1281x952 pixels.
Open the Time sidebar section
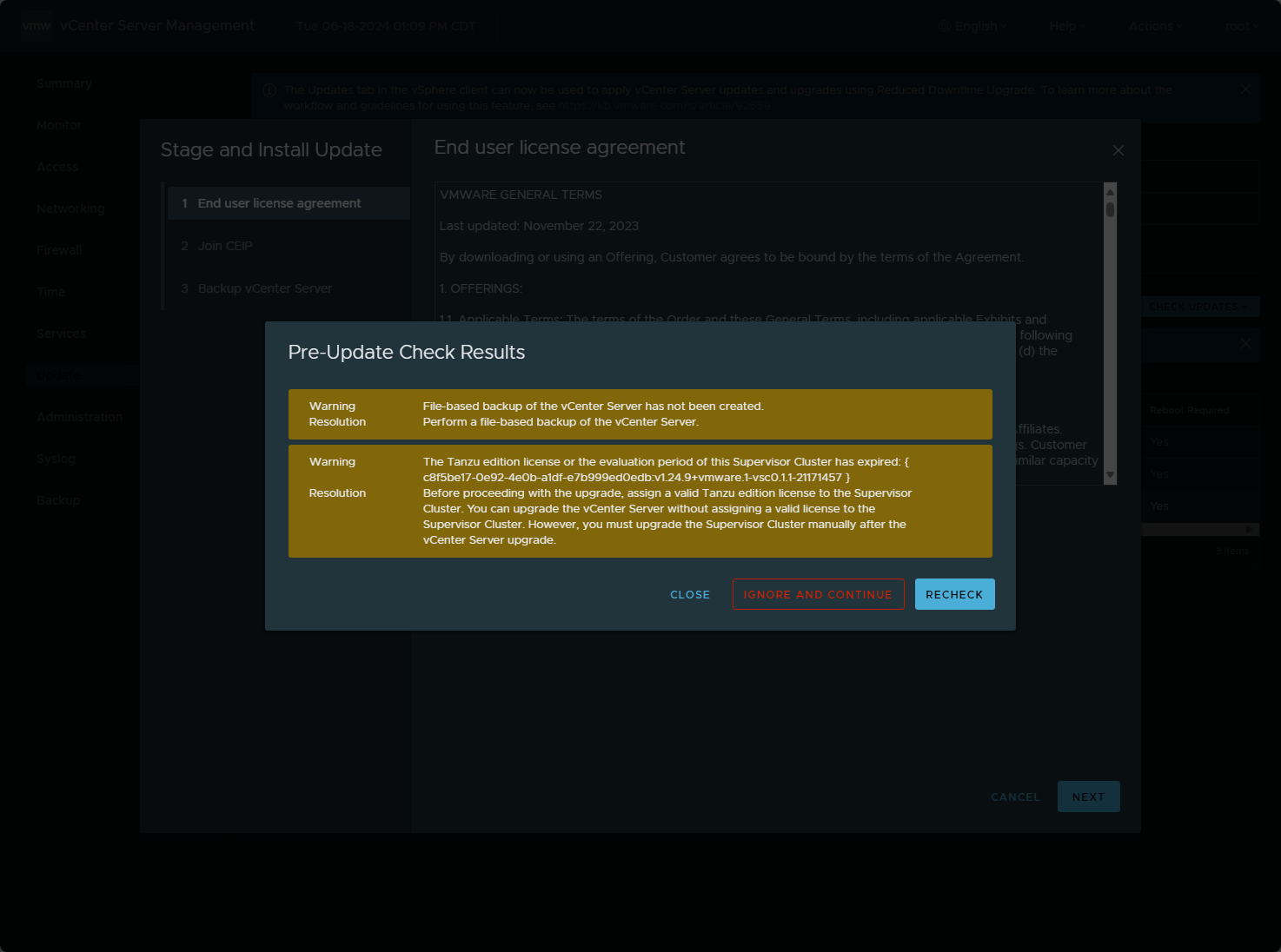50,292
